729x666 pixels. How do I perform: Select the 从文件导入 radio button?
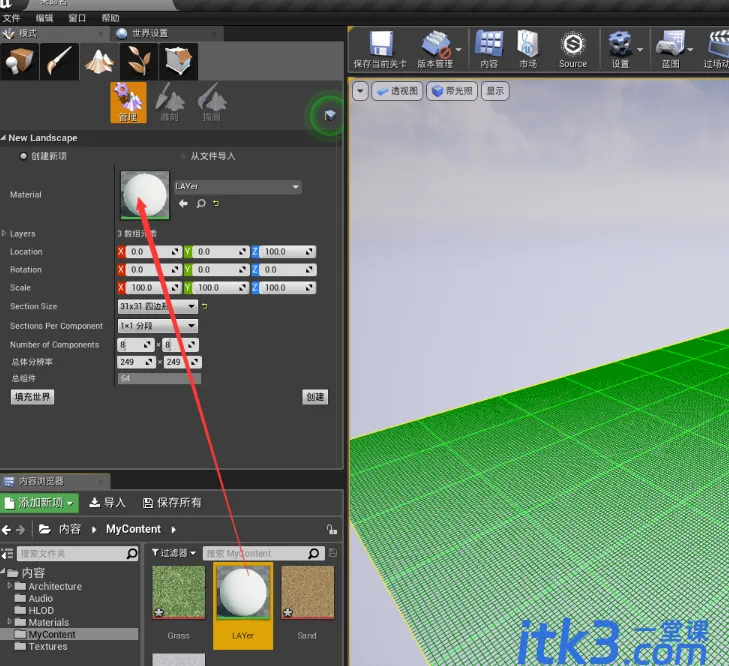tap(183, 156)
